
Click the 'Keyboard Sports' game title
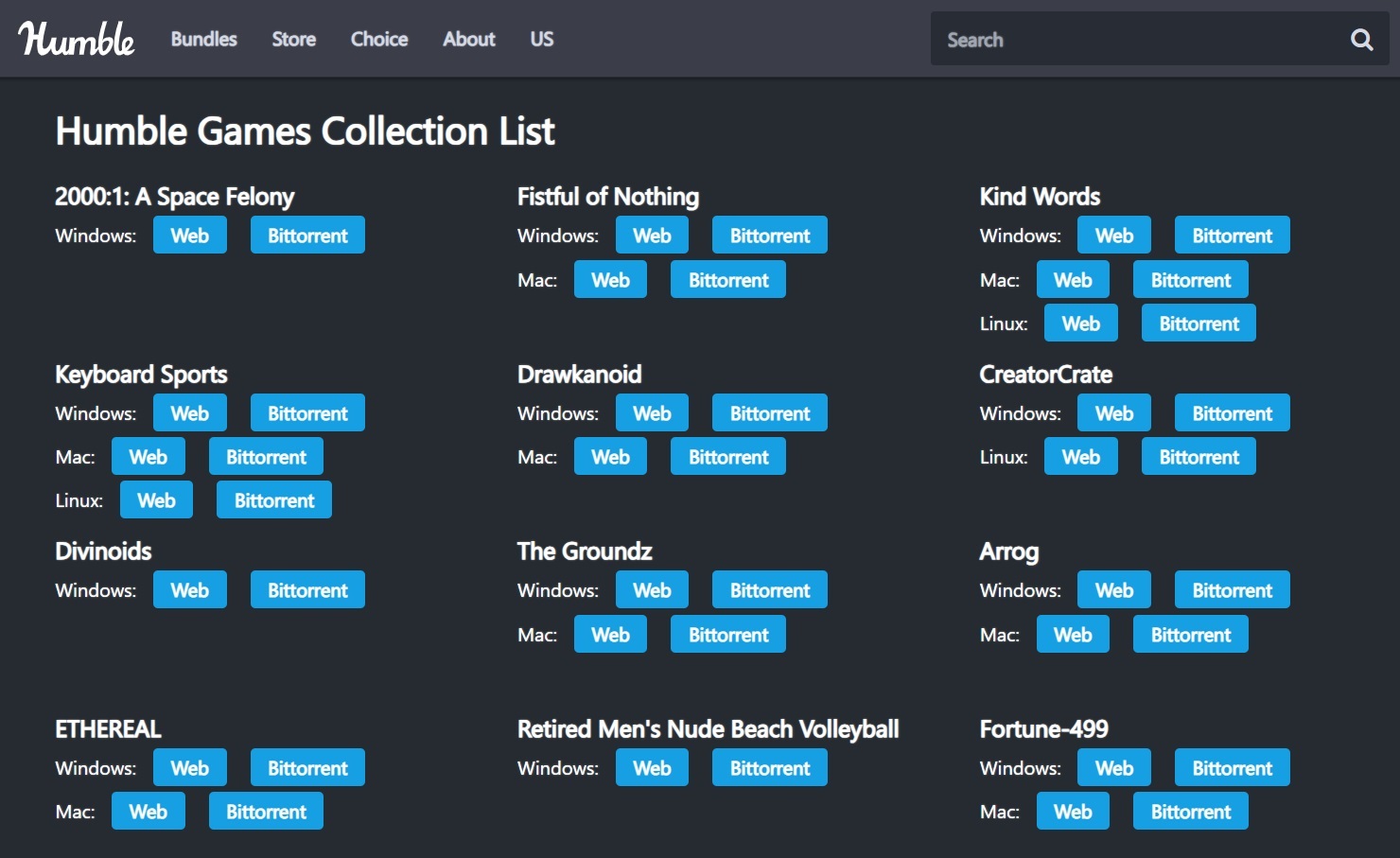point(141,375)
